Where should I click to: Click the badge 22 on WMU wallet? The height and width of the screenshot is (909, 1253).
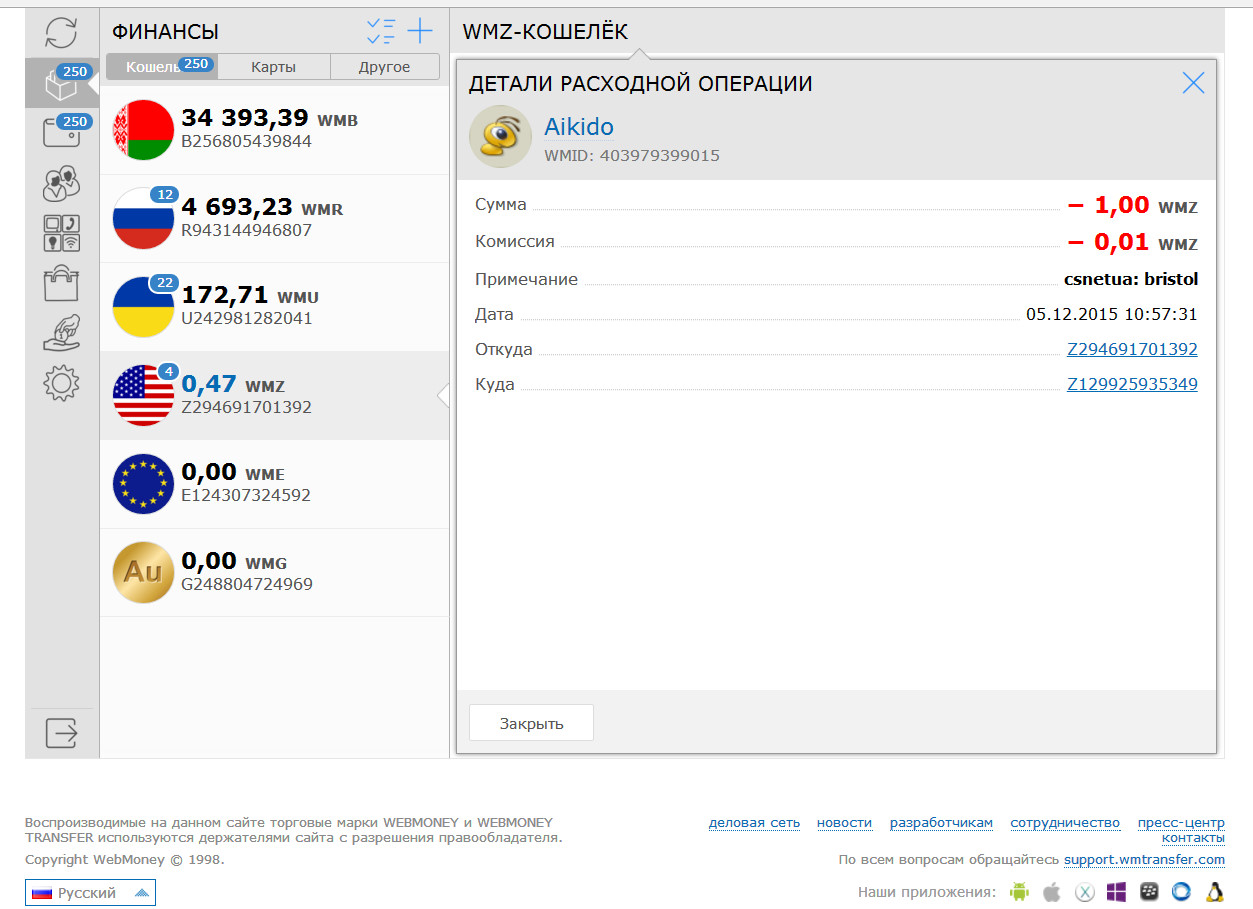tap(164, 283)
